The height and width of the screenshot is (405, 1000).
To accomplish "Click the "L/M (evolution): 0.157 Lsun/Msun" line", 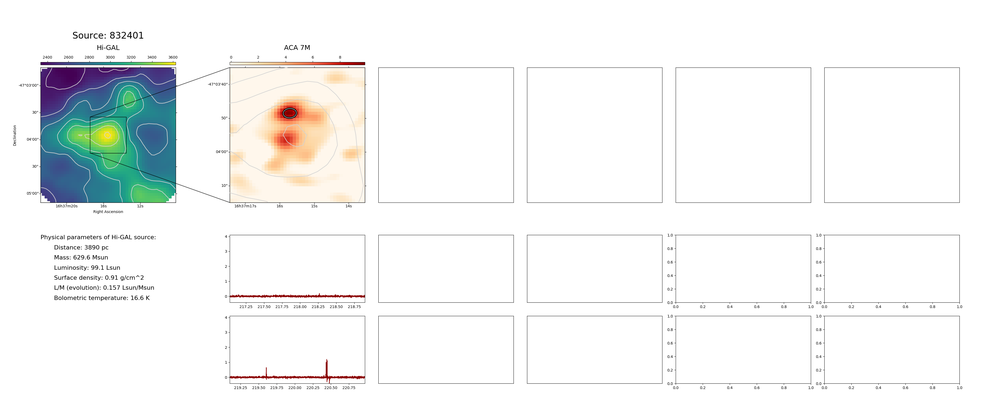I will point(104,288).
